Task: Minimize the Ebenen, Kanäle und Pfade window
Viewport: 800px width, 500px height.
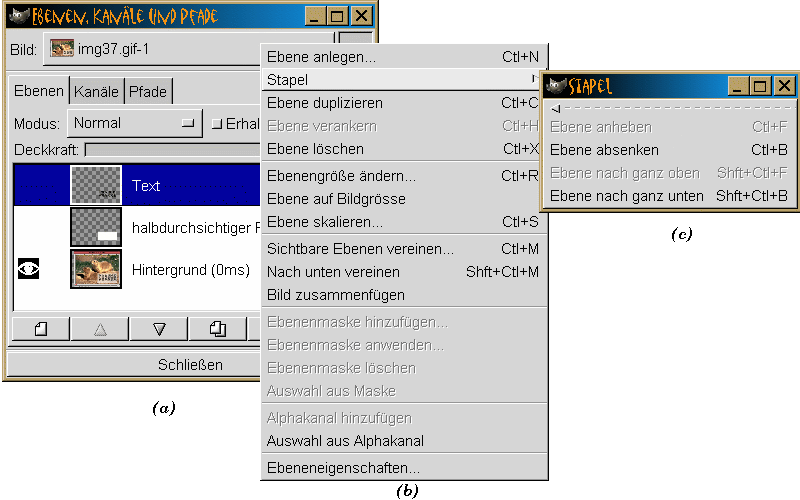Action: (x=315, y=16)
